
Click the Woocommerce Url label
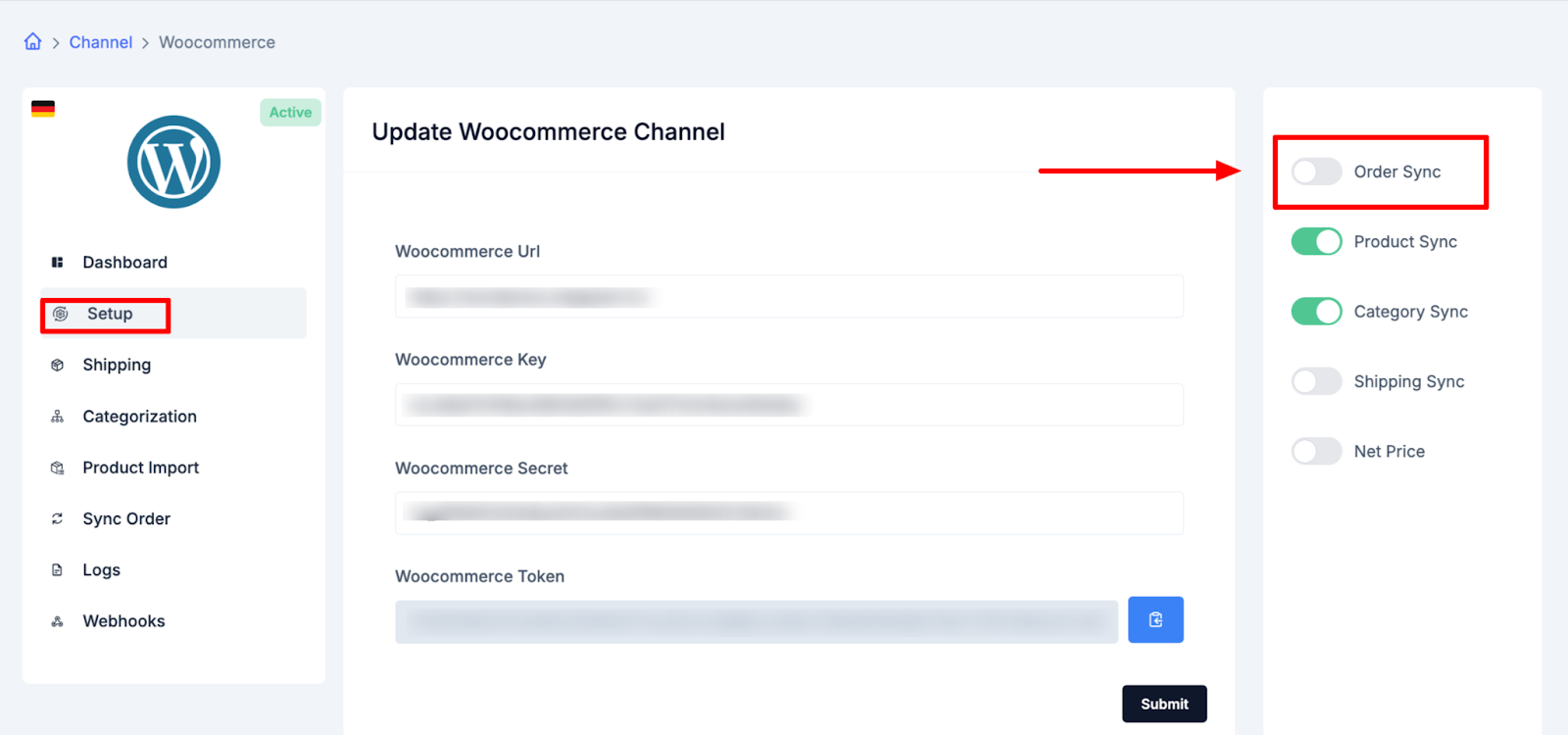[x=467, y=251]
